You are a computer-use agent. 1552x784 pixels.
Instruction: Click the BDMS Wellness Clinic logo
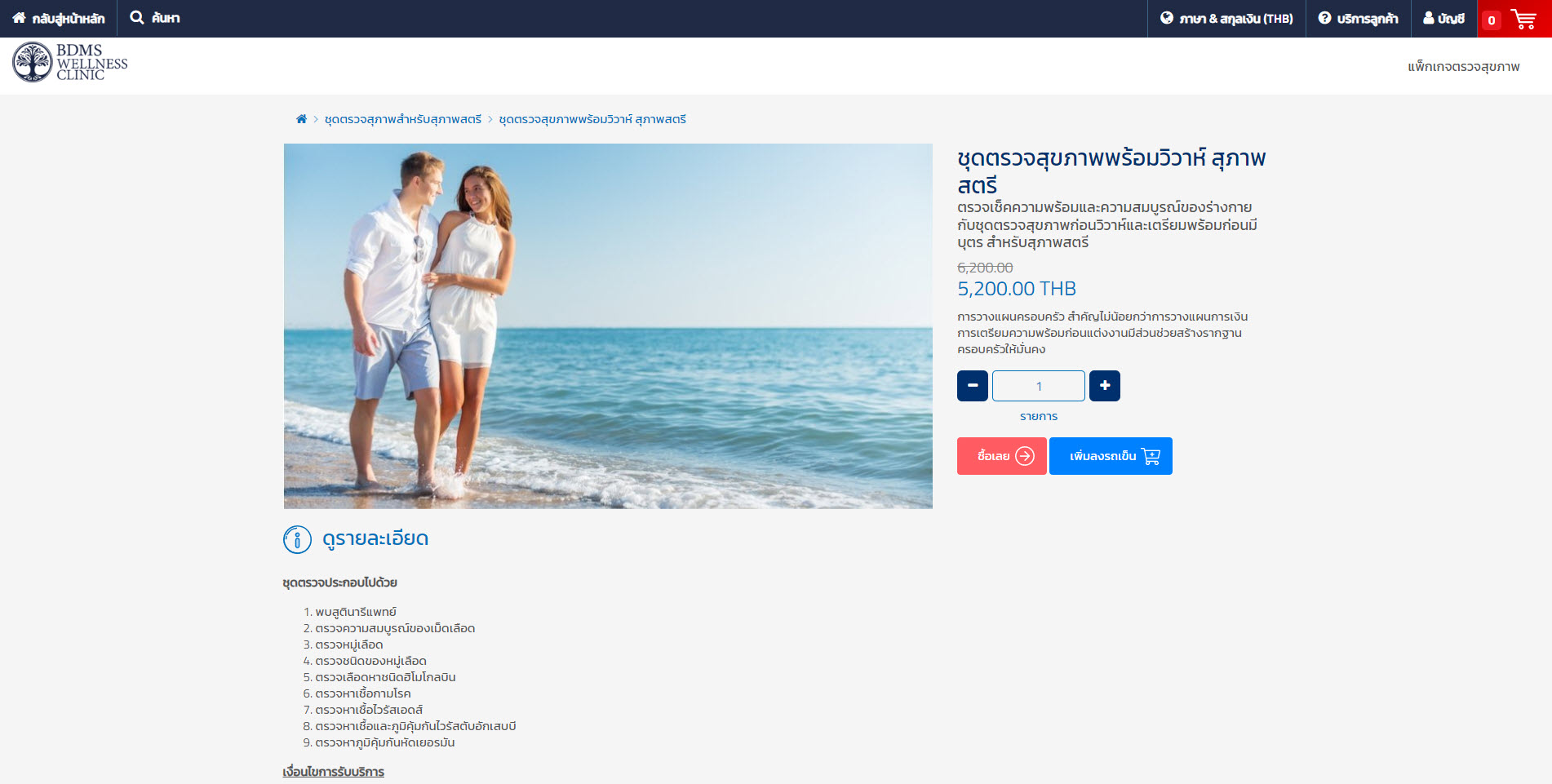pos(70,63)
